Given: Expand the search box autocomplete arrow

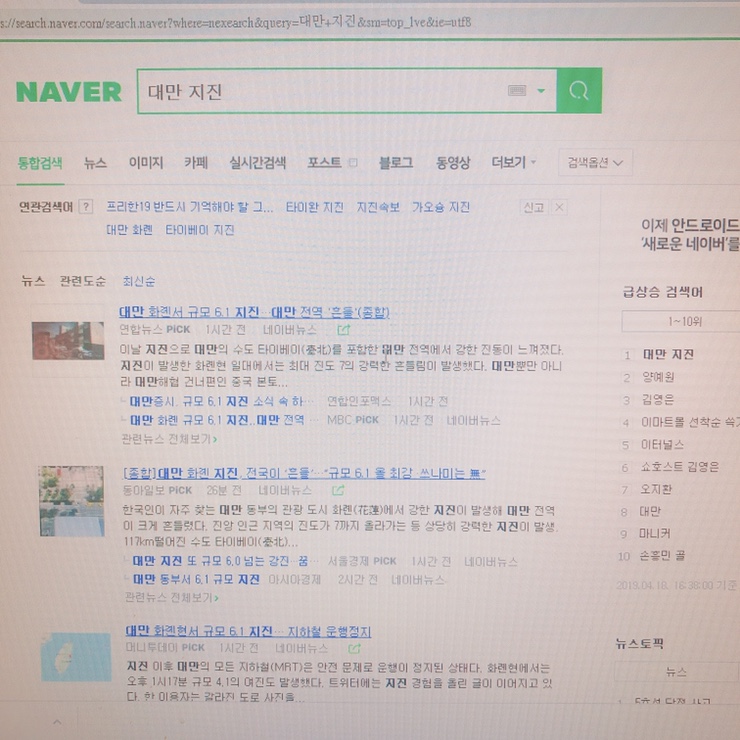Looking at the screenshot, I should [x=541, y=91].
